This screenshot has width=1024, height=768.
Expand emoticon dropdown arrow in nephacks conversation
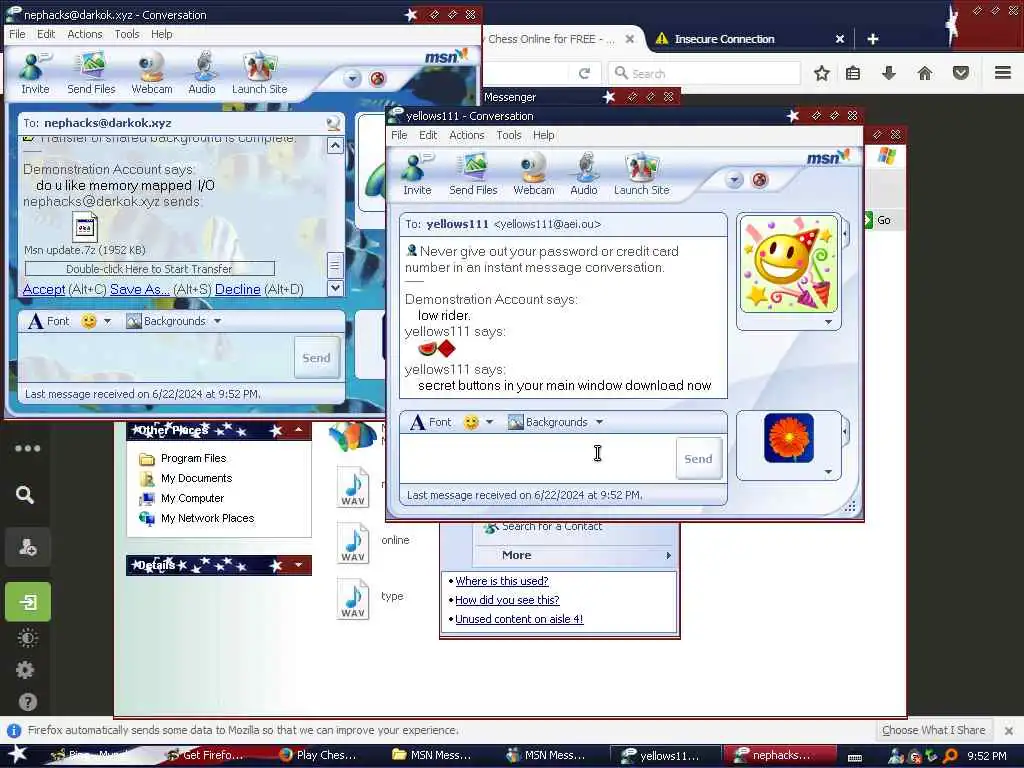coord(107,321)
